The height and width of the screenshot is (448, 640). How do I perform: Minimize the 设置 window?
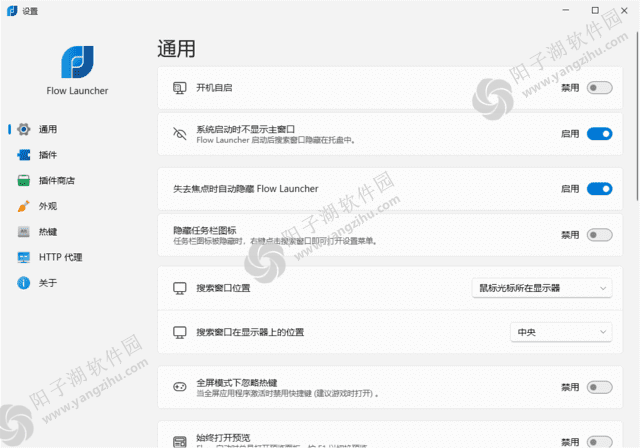pyautogui.click(x=566, y=11)
